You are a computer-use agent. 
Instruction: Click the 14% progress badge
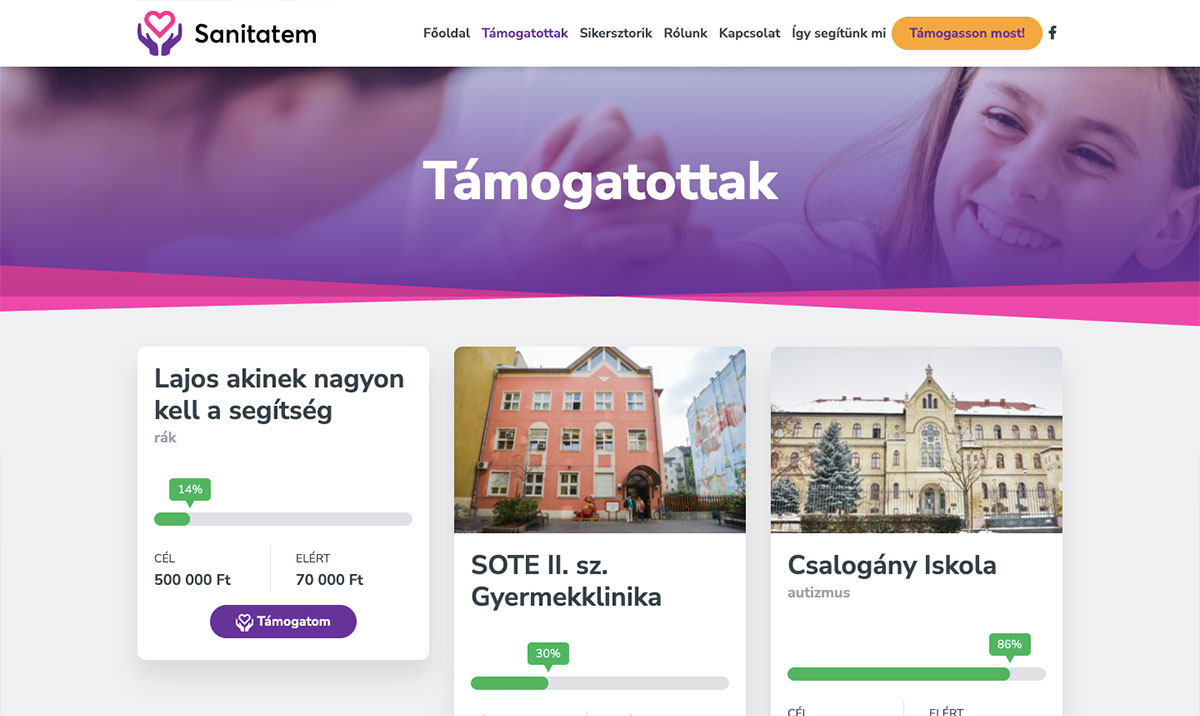tap(190, 490)
